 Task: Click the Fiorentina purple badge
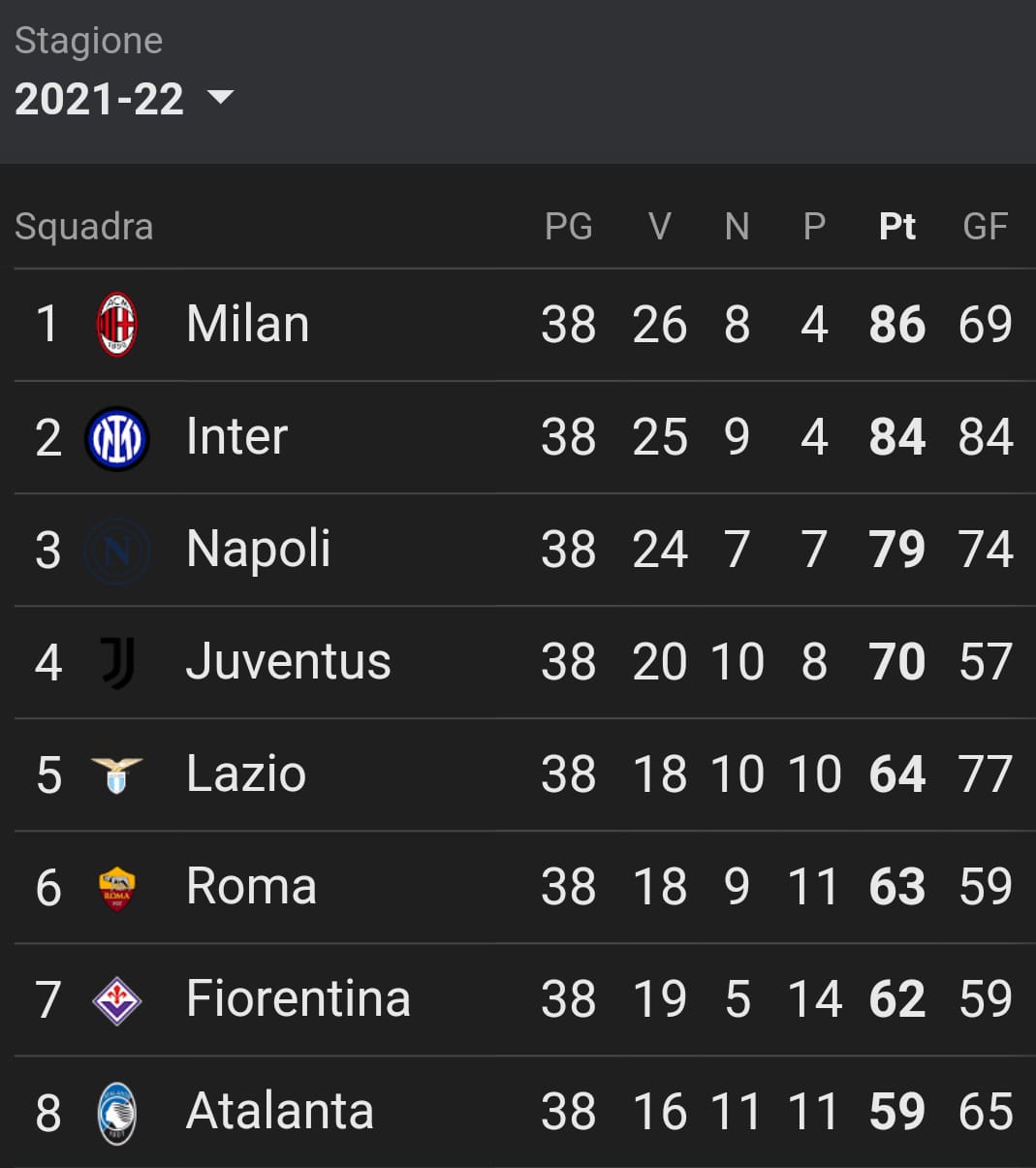click(x=117, y=1000)
